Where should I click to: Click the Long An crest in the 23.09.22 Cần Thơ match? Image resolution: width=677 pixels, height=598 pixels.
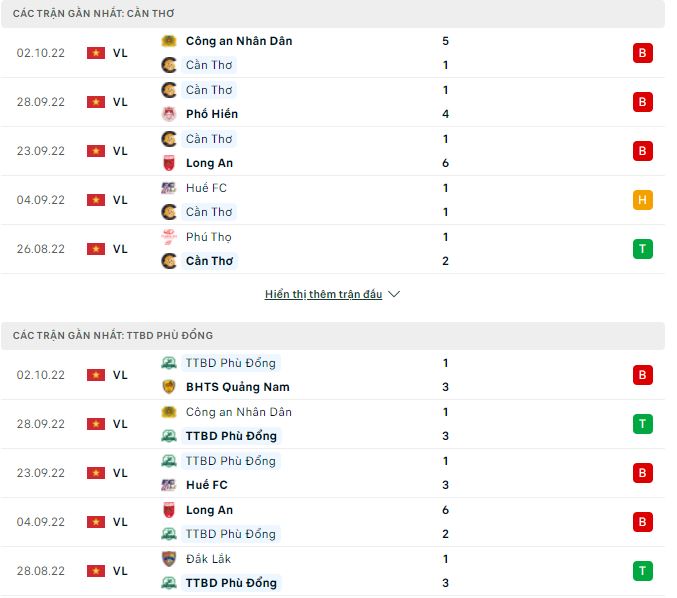169,163
